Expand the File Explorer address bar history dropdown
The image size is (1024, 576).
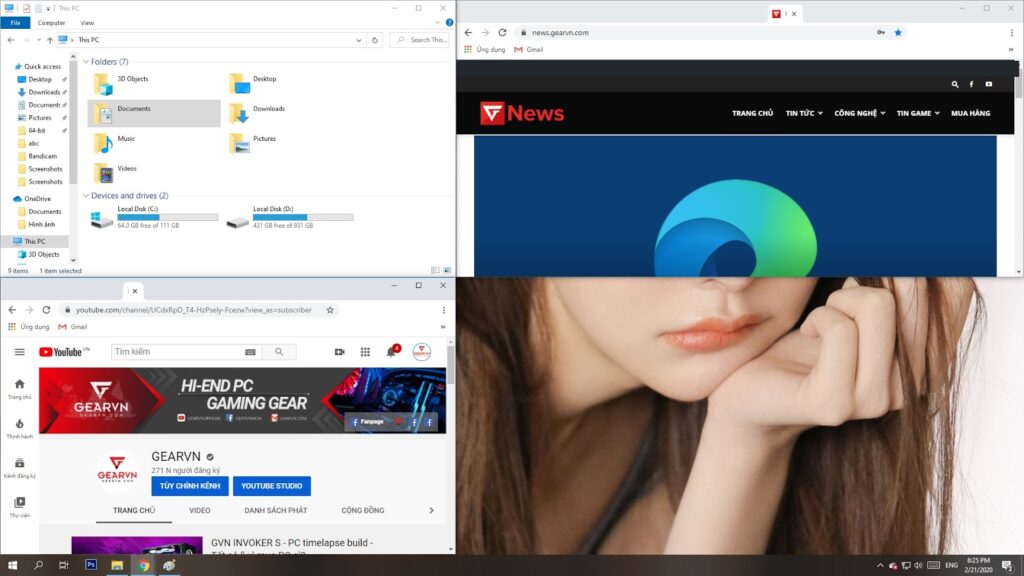359,40
